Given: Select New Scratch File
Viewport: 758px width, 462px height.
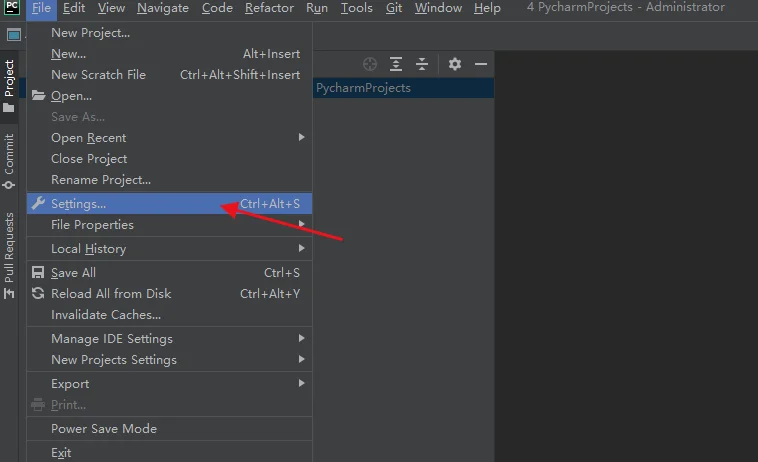Looking at the screenshot, I should pos(169,75).
